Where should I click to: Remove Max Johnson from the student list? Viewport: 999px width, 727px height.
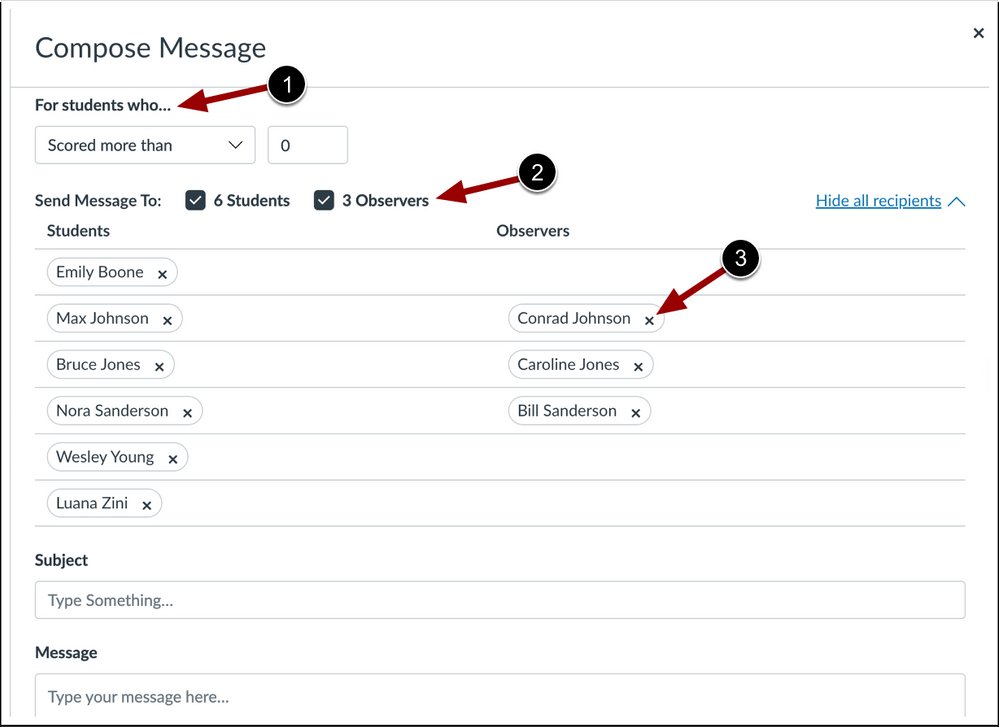168,320
